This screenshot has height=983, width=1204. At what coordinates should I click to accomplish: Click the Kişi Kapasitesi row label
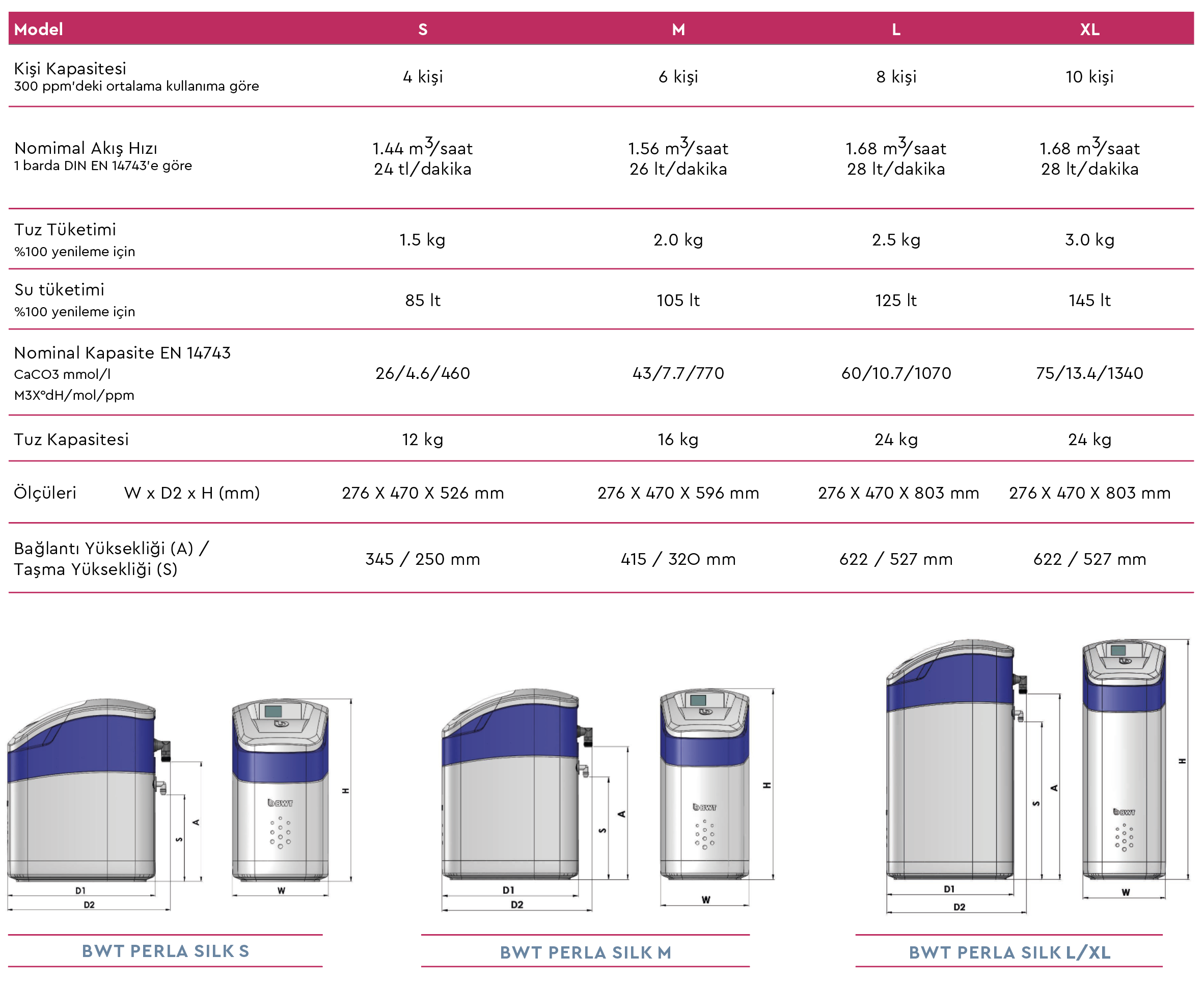(70, 69)
